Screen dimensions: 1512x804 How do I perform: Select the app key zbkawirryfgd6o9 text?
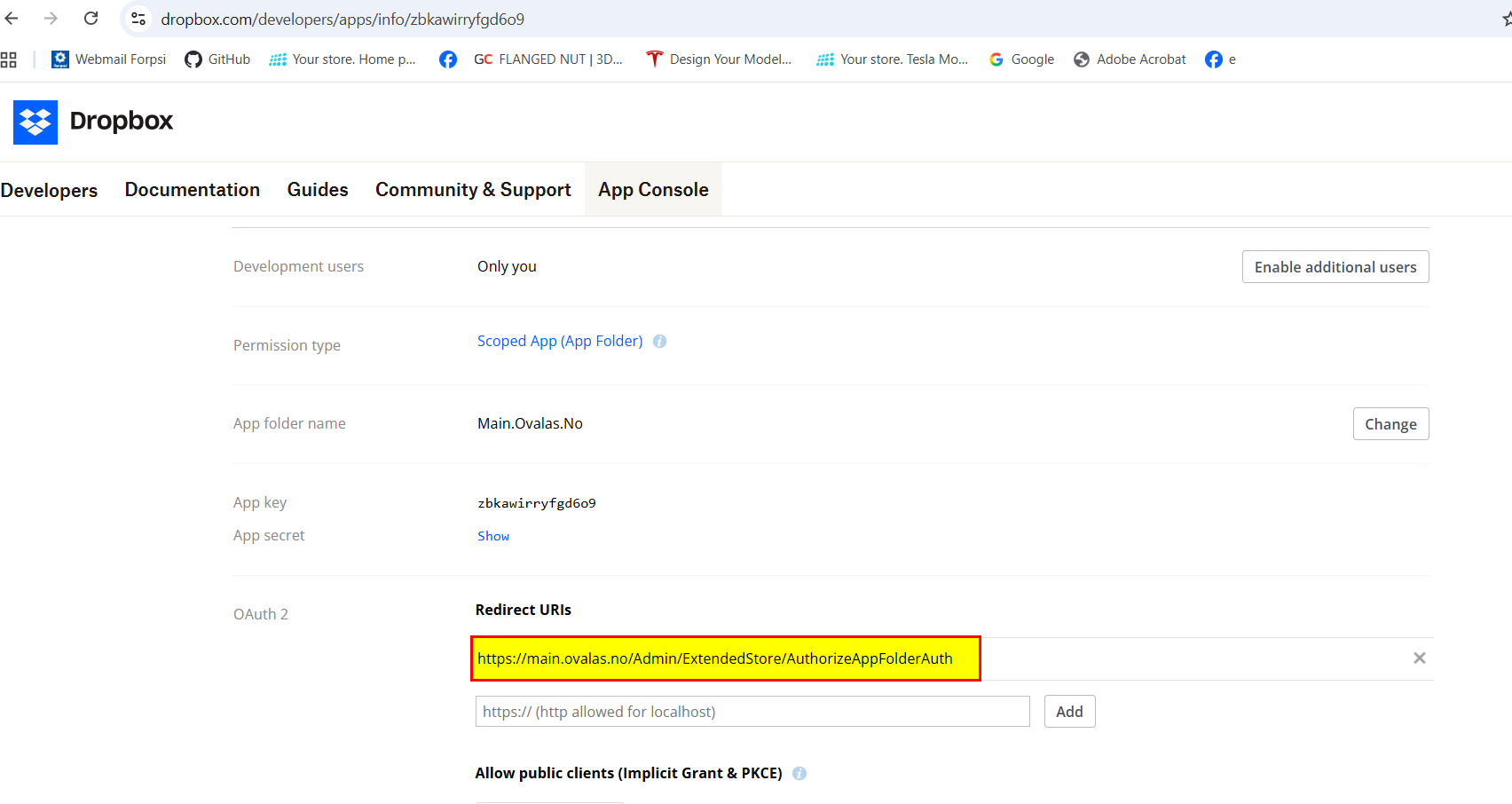[x=537, y=503]
